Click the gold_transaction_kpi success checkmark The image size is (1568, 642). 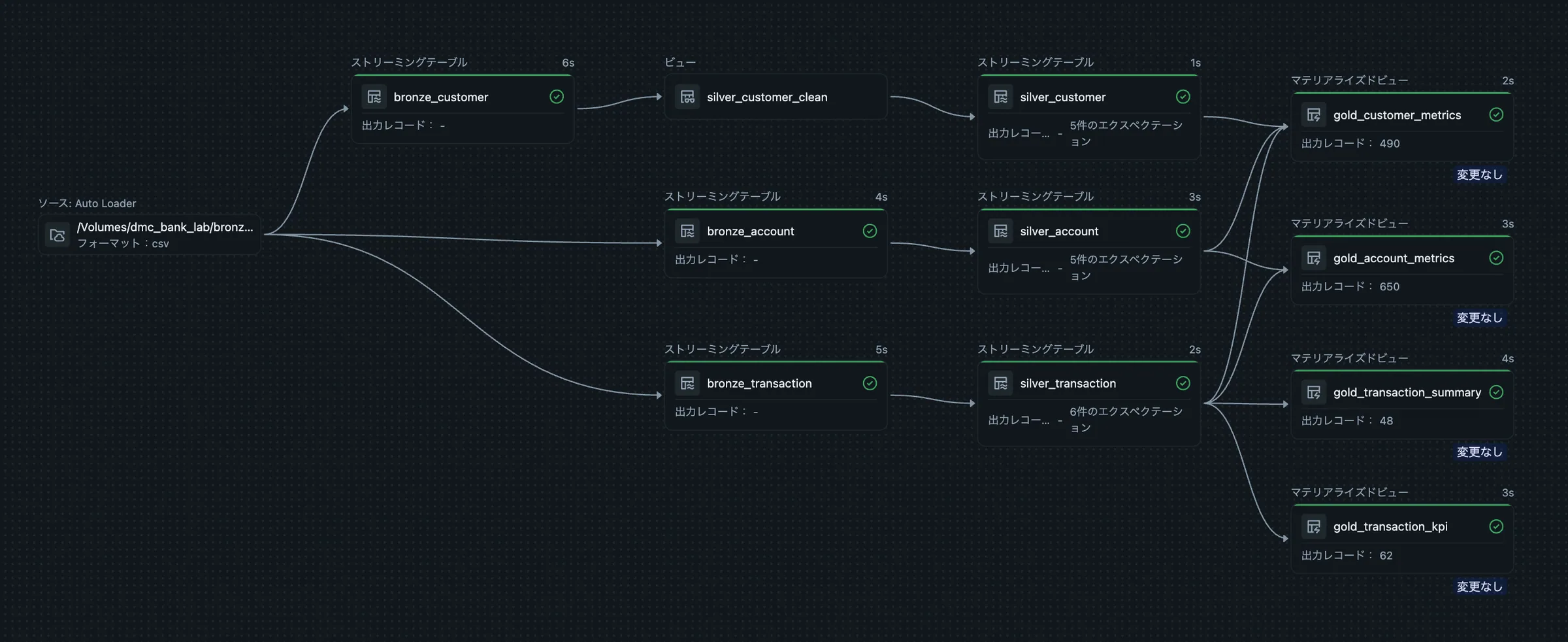pos(1496,526)
